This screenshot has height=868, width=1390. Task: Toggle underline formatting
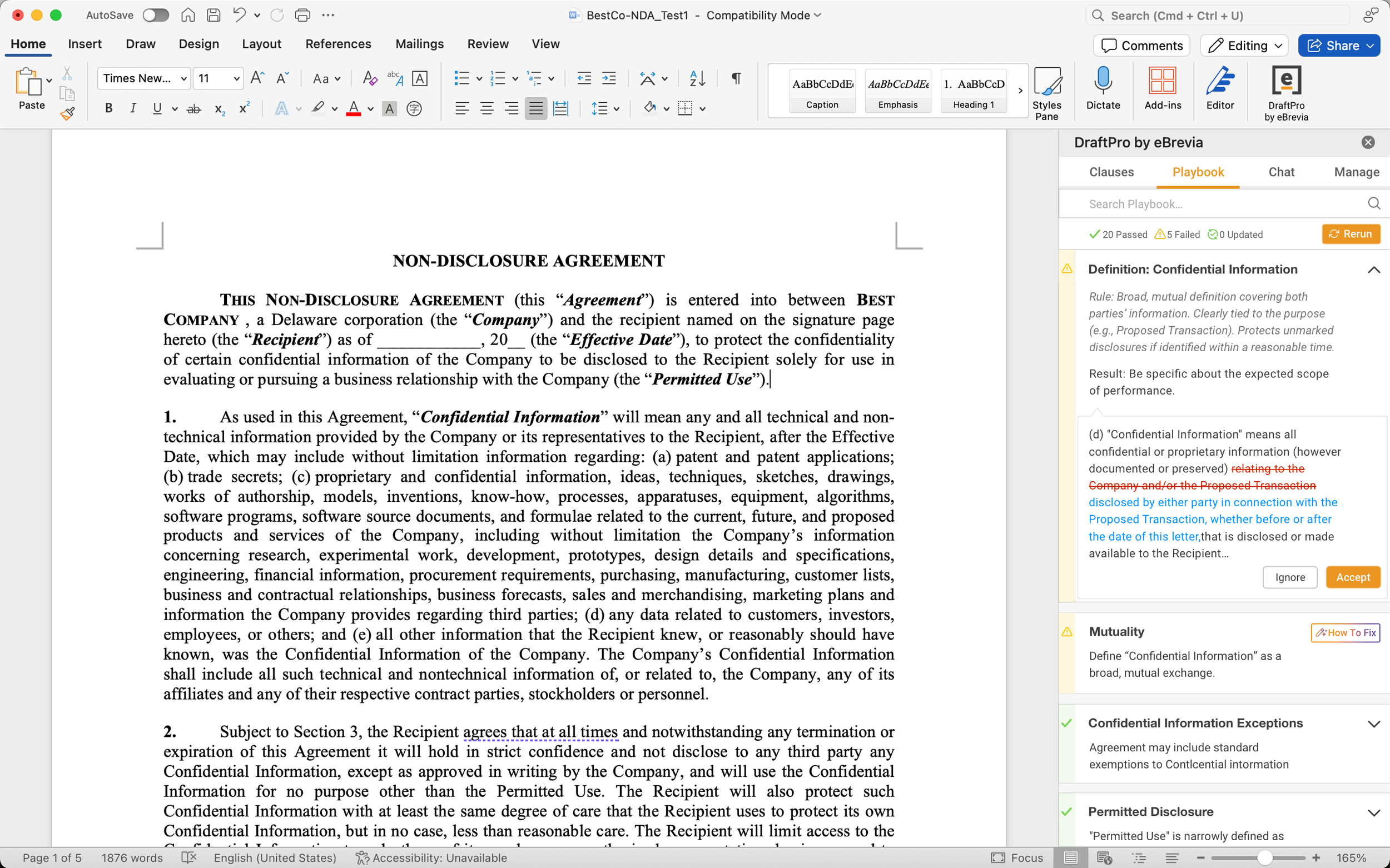click(157, 108)
